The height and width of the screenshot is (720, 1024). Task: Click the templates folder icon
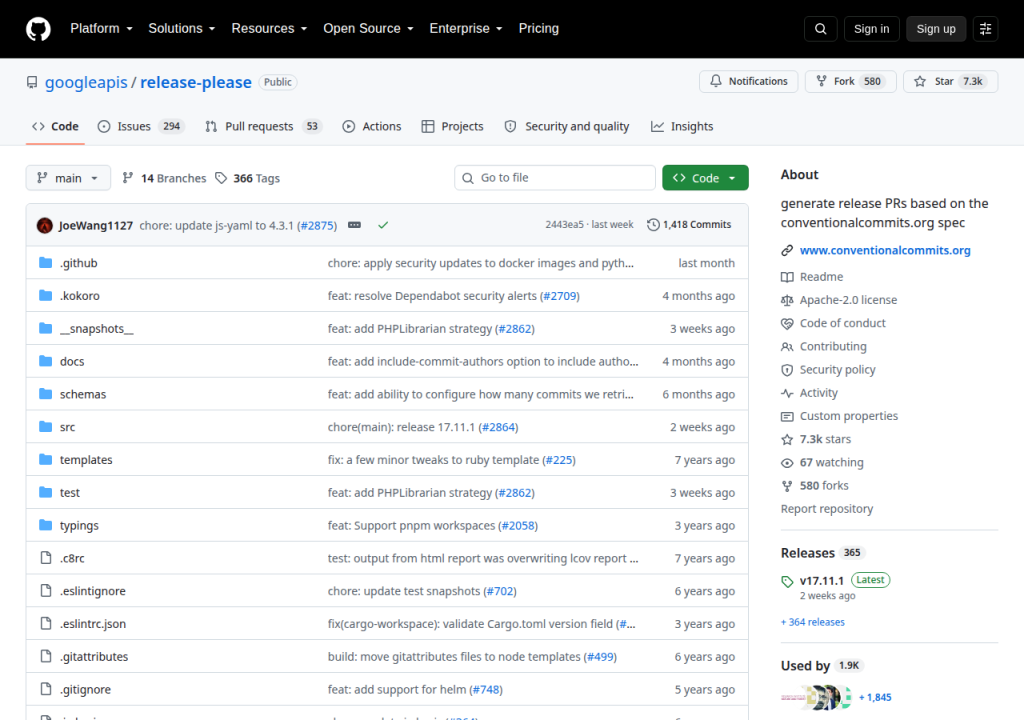[x=45, y=459]
